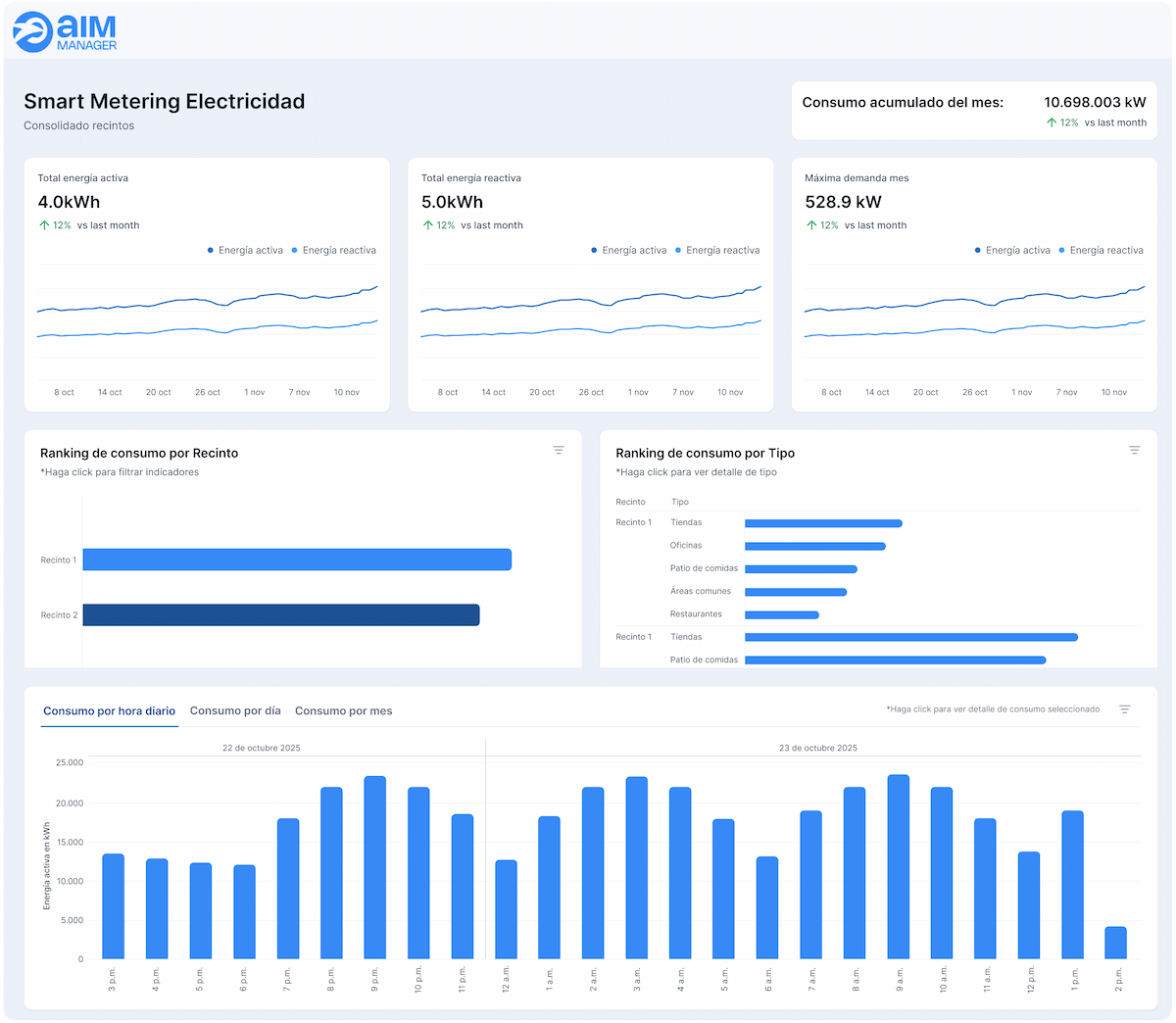Click the 12 a.m. bar on 23 de octubre
Image resolution: width=1176 pixels, height=1023 pixels.
506,909
